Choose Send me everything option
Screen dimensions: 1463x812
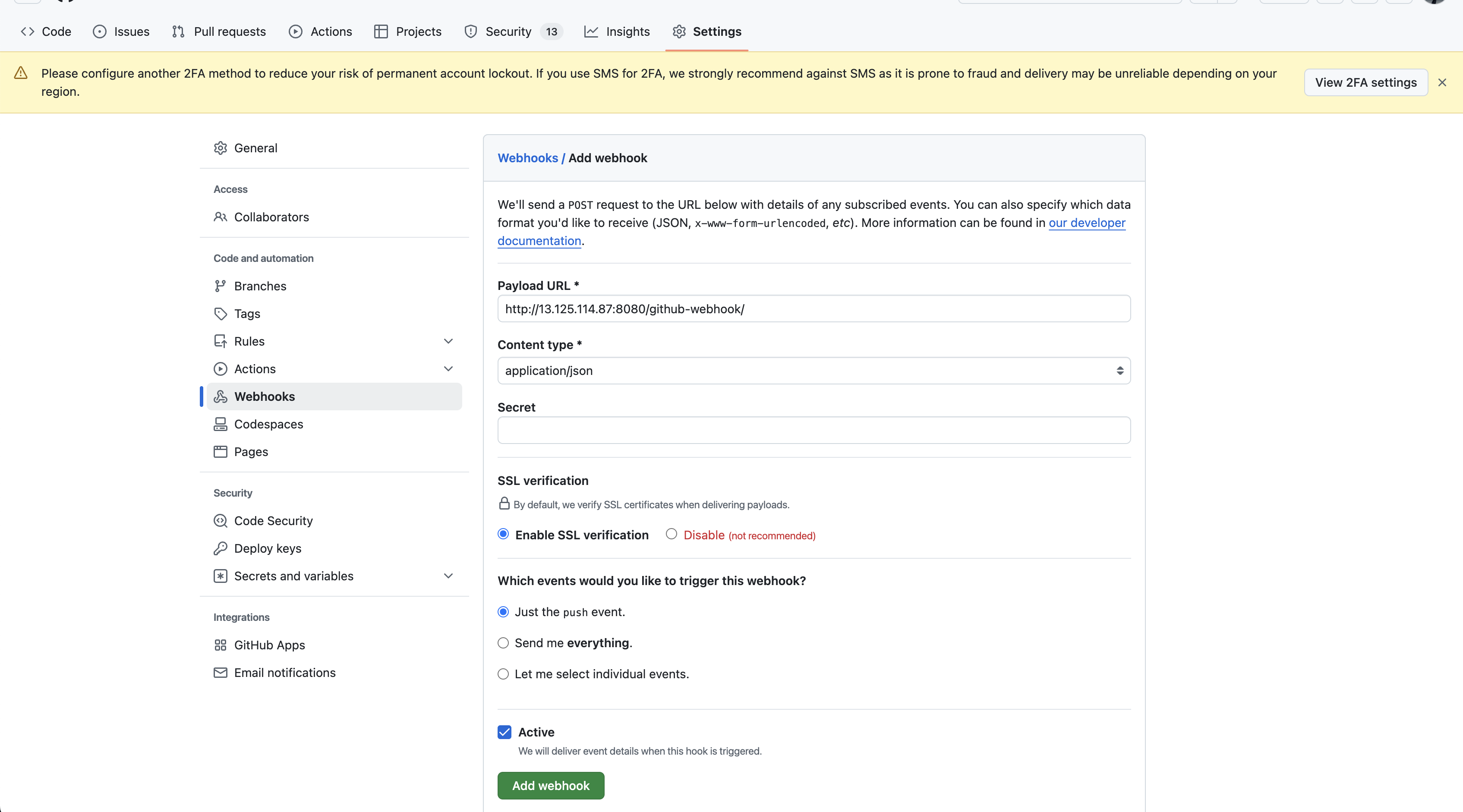503,643
